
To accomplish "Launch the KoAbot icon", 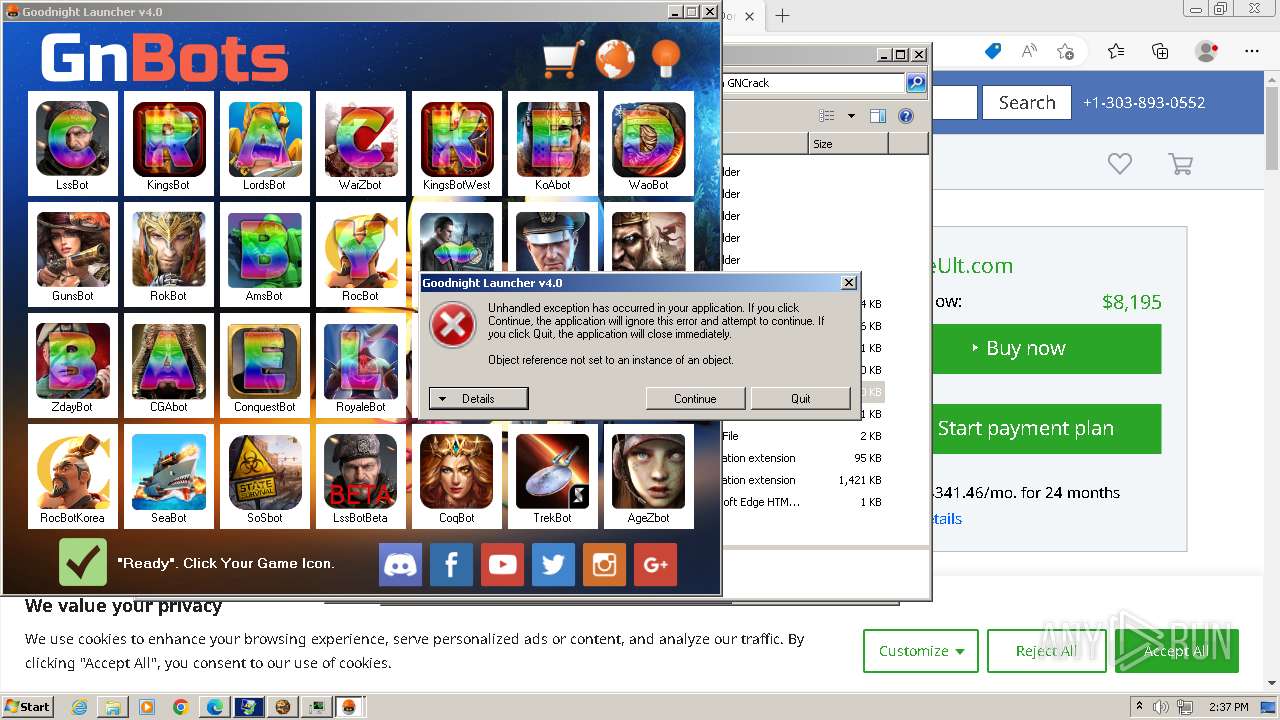I will pyautogui.click(x=552, y=142).
